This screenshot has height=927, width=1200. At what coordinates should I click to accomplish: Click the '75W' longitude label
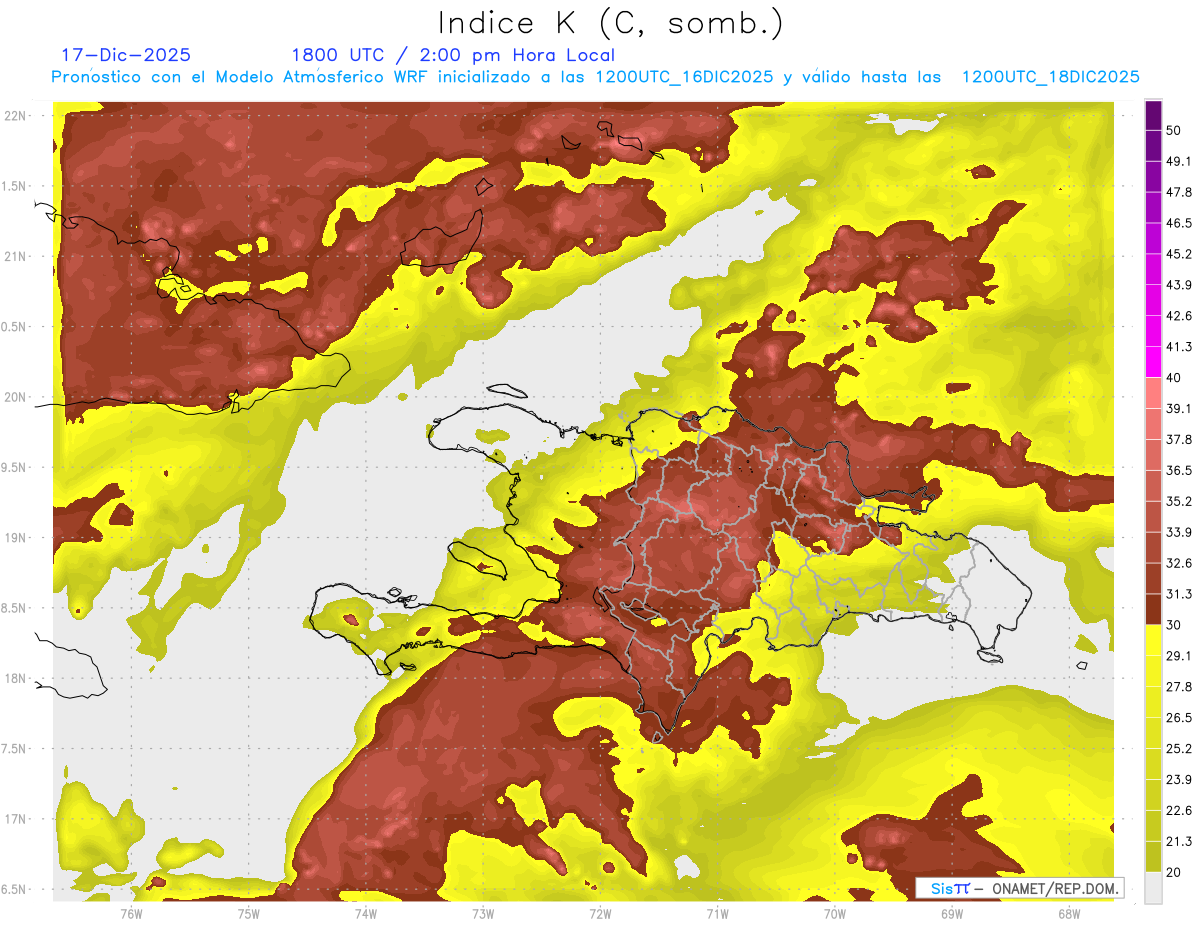pyautogui.click(x=248, y=913)
